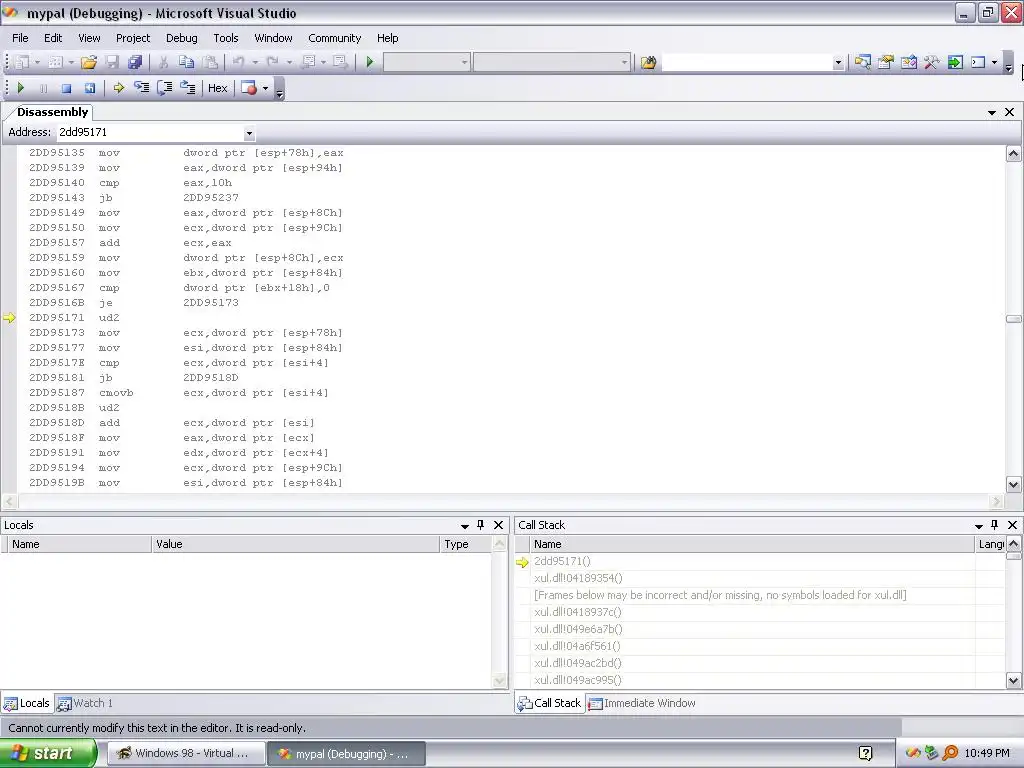This screenshot has width=1024, height=768.
Task: Click the Navigate Backward icon
Action: pos(309,62)
